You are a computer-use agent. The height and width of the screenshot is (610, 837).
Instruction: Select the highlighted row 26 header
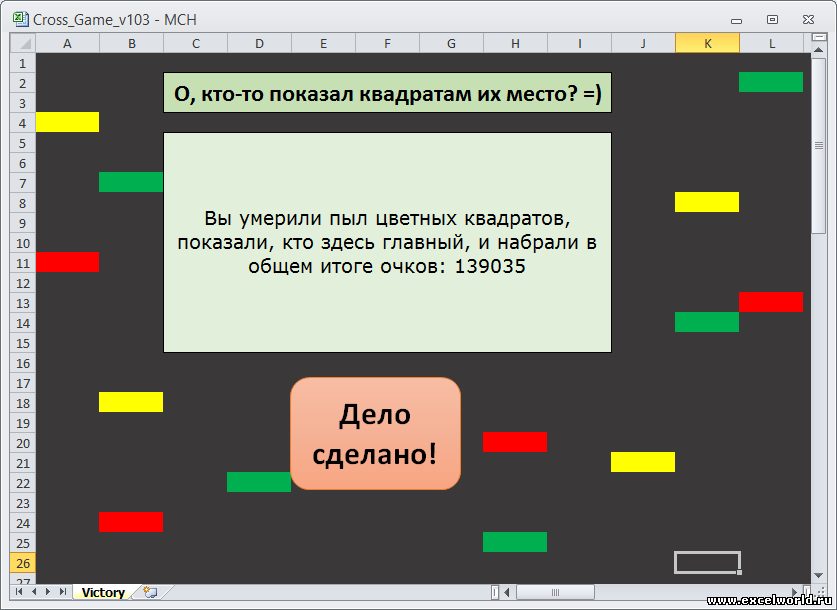click(x=22, y=563)
